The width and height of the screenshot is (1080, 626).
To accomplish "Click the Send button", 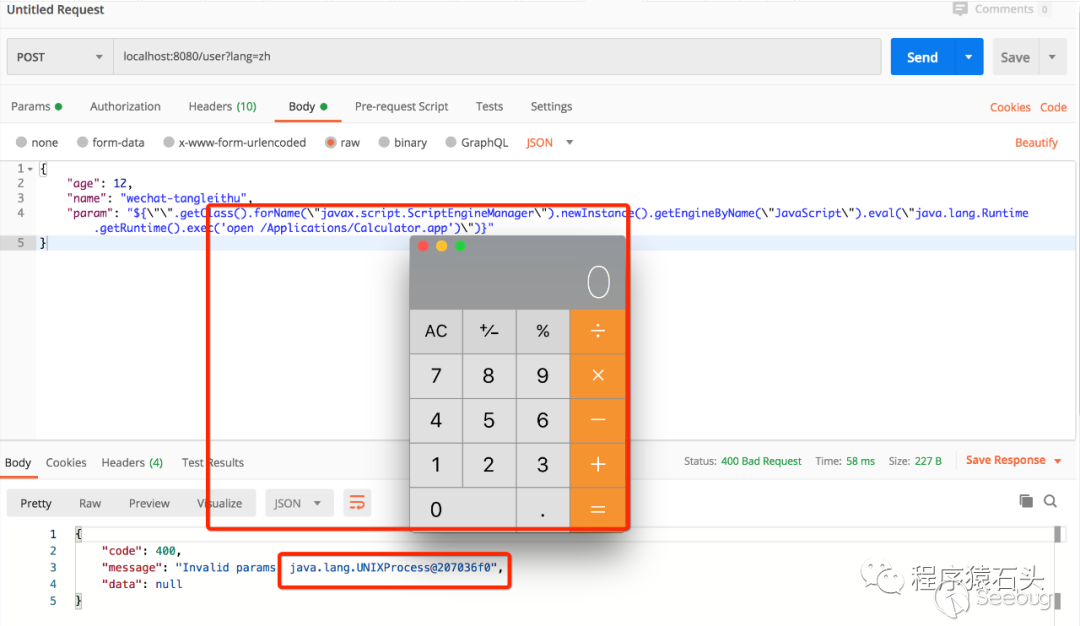I will (x=923, y=57).
